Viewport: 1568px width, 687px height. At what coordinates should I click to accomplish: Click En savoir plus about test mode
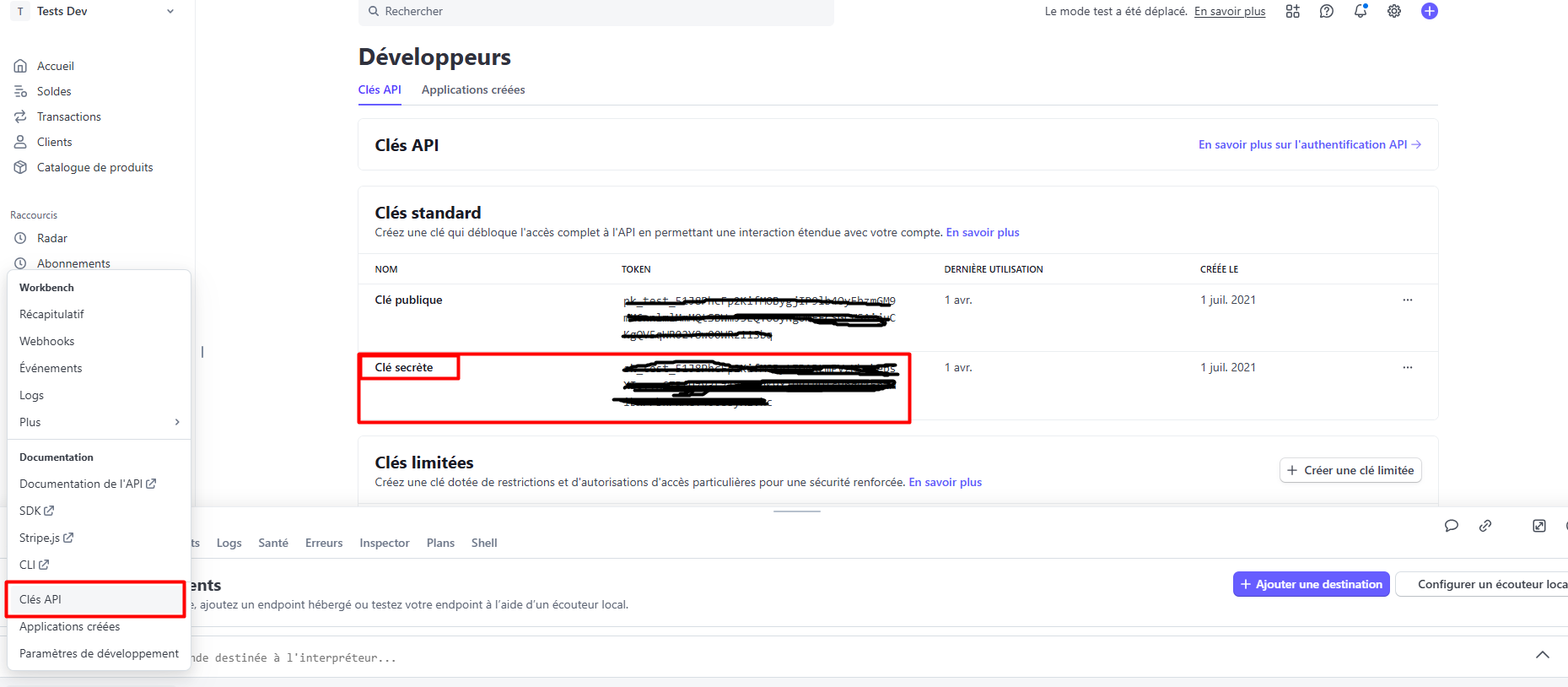pos(1230,11)
